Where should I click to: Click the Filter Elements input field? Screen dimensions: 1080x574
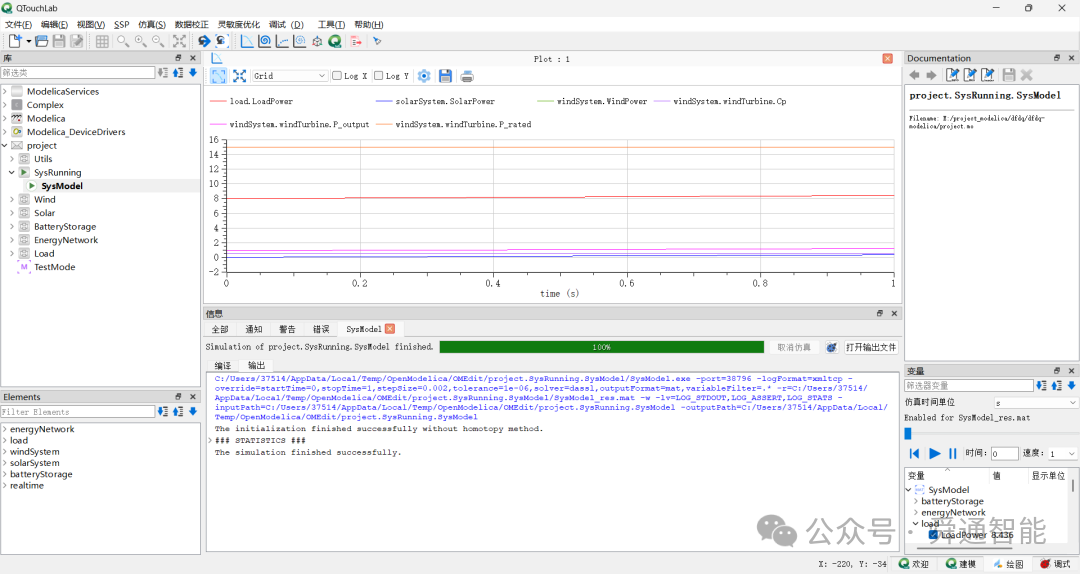tap(78, 412)
